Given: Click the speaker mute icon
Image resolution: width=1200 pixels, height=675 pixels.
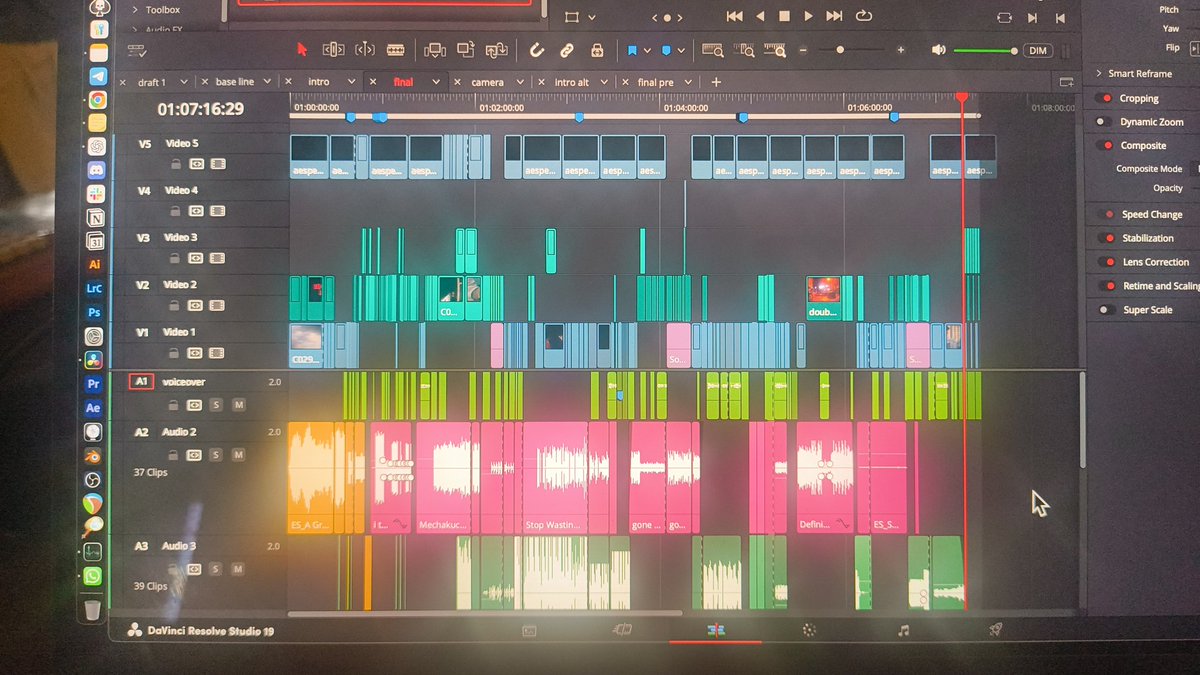Looking at the screenshot, I should point(938,50).
